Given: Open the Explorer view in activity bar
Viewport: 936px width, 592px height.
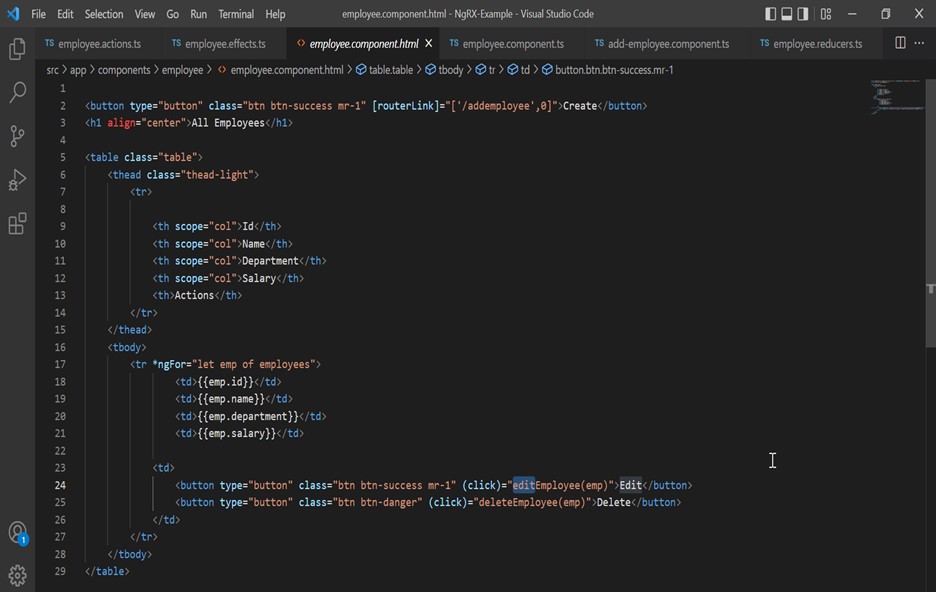Looking at the screenshot, I should click(17, 49).
